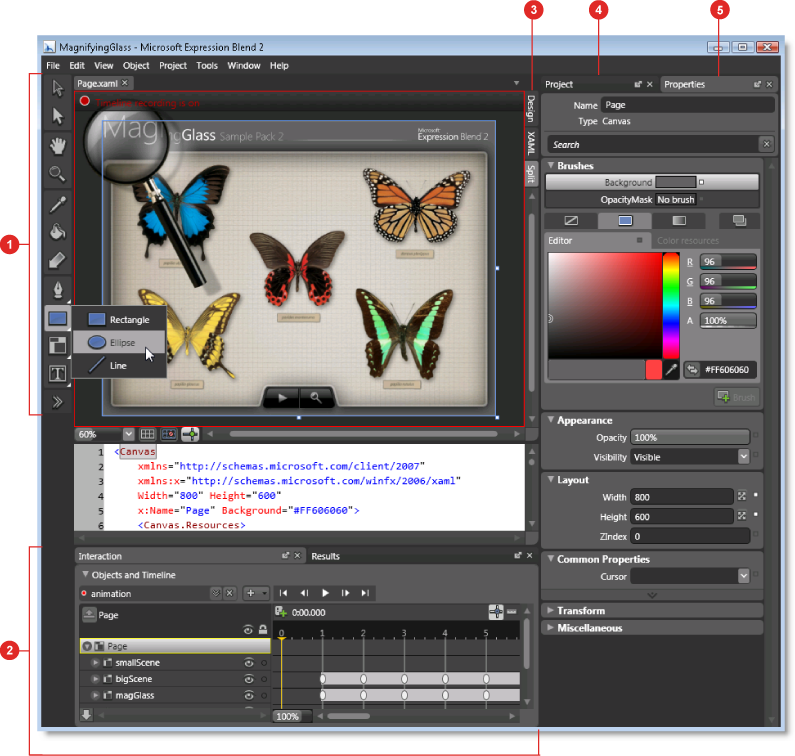This screenshot has width=795, height=756.
Task: Close the animation storyboard
Action: (230, 593)
